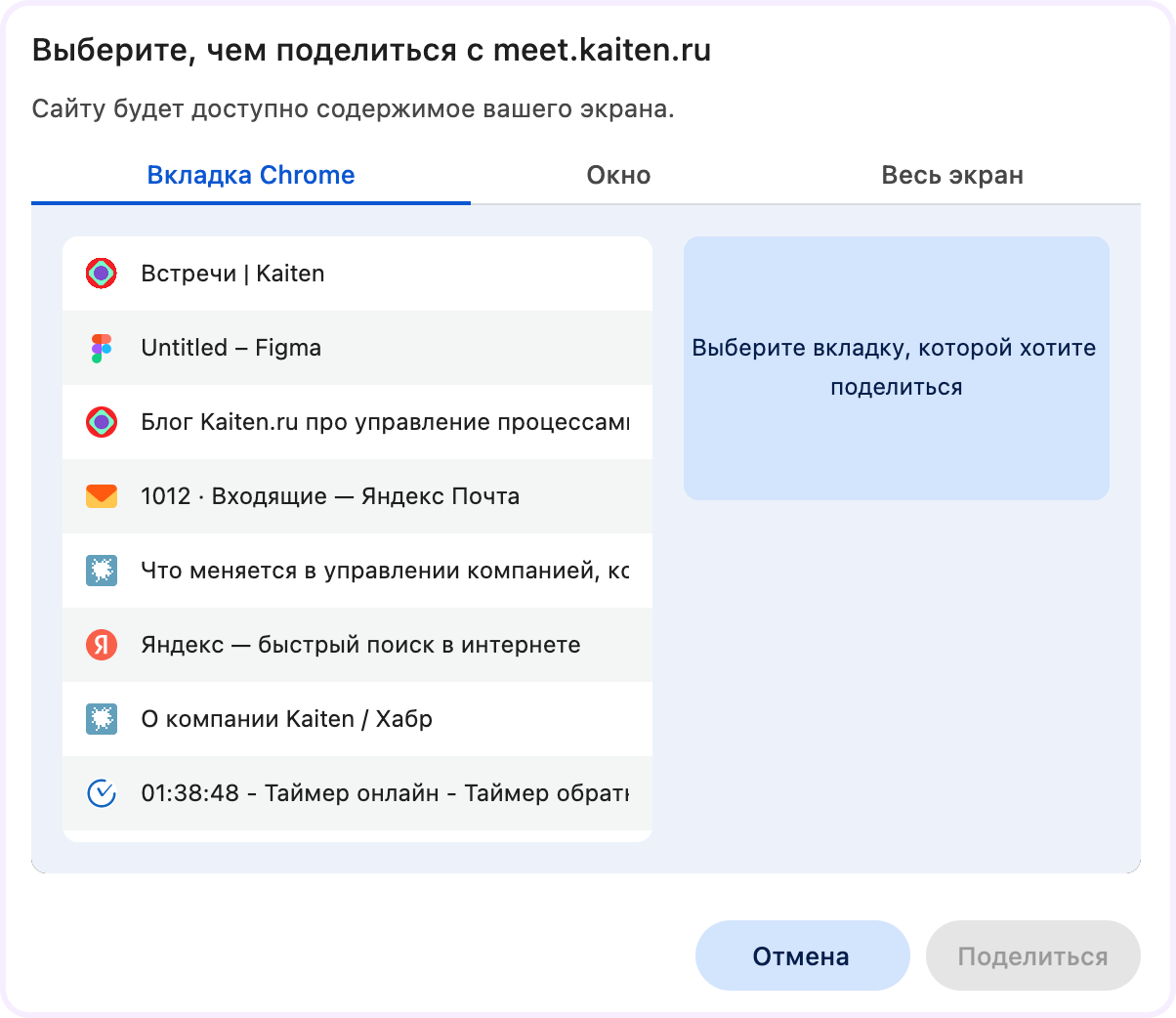The width and height of the screenshot is (1176, 1018).
Task: Select the Встречи | Kaiten tab row
Action: pyautogui.click(x=357, y=274)
